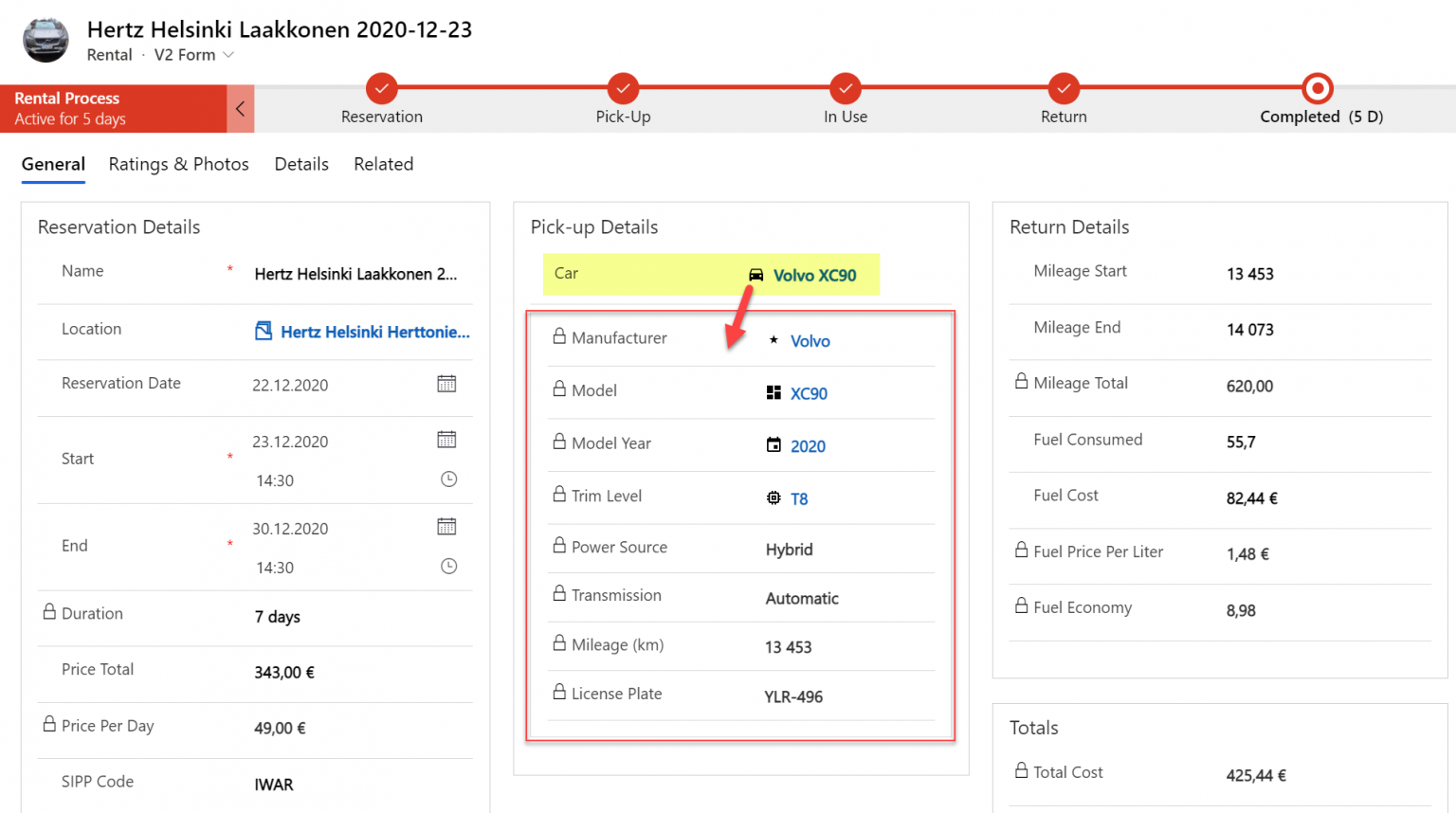Click the License Plate value YLR-496

tap(793, 697)
